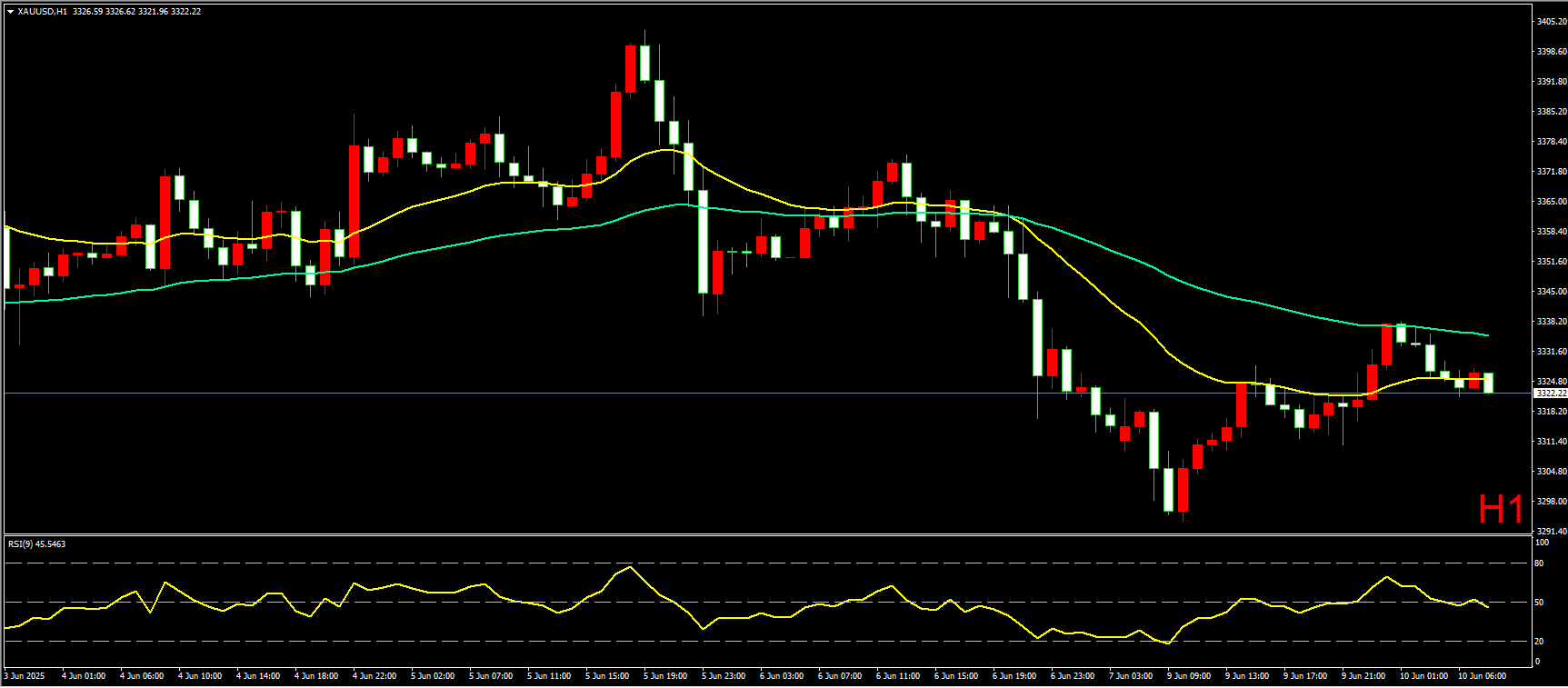Select the 3385.20 price scale label
Viewport: 1568px width, 688px height.
[1552, 112]
